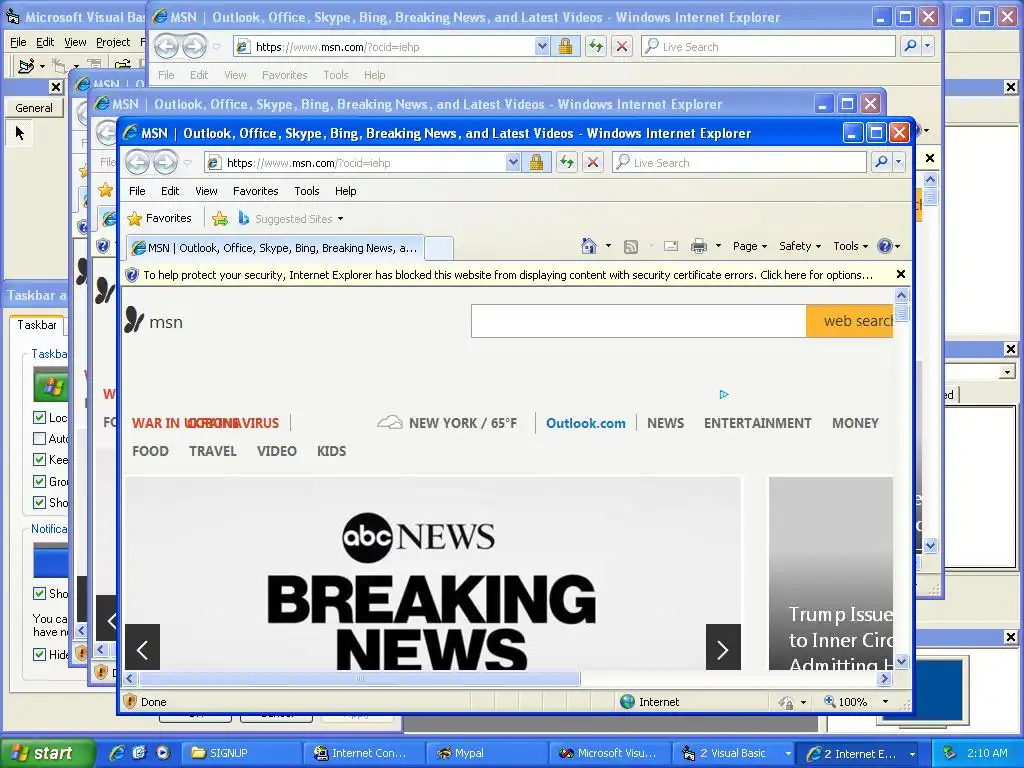Open the SIGNUP taskbar button
This screenshot has width=1024, height=768.
pos(240,753)
